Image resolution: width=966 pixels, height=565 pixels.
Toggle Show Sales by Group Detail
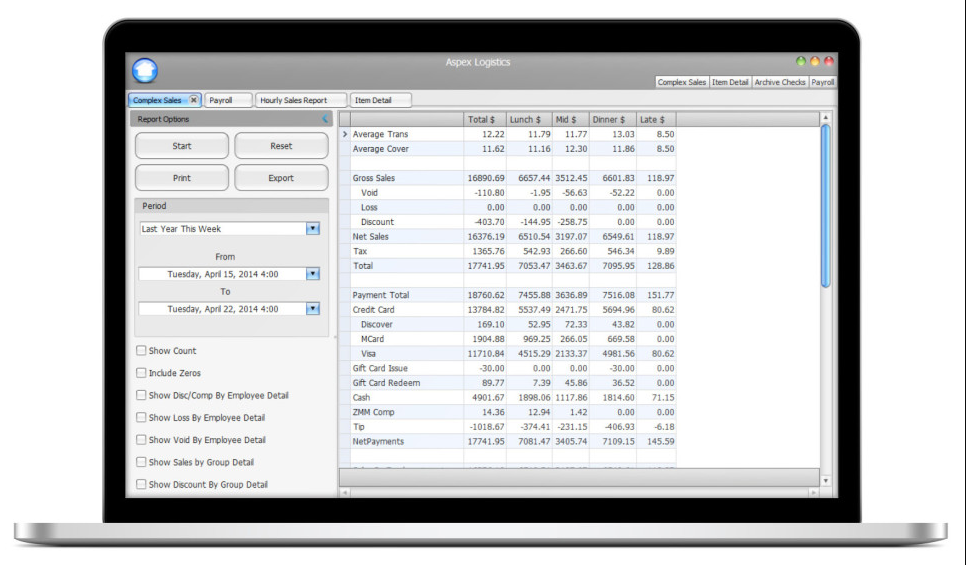coord(141,461)
